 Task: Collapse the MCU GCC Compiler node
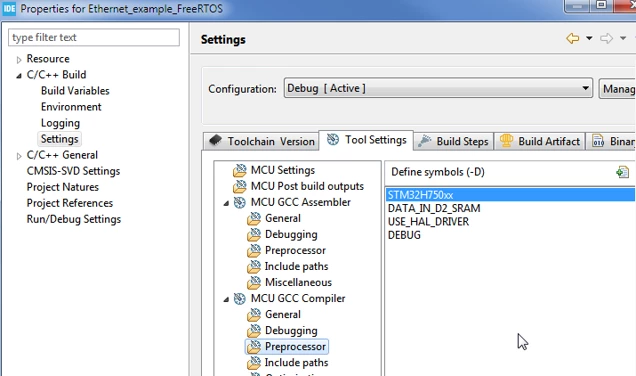pyautogui.click(x=226, y=300)
